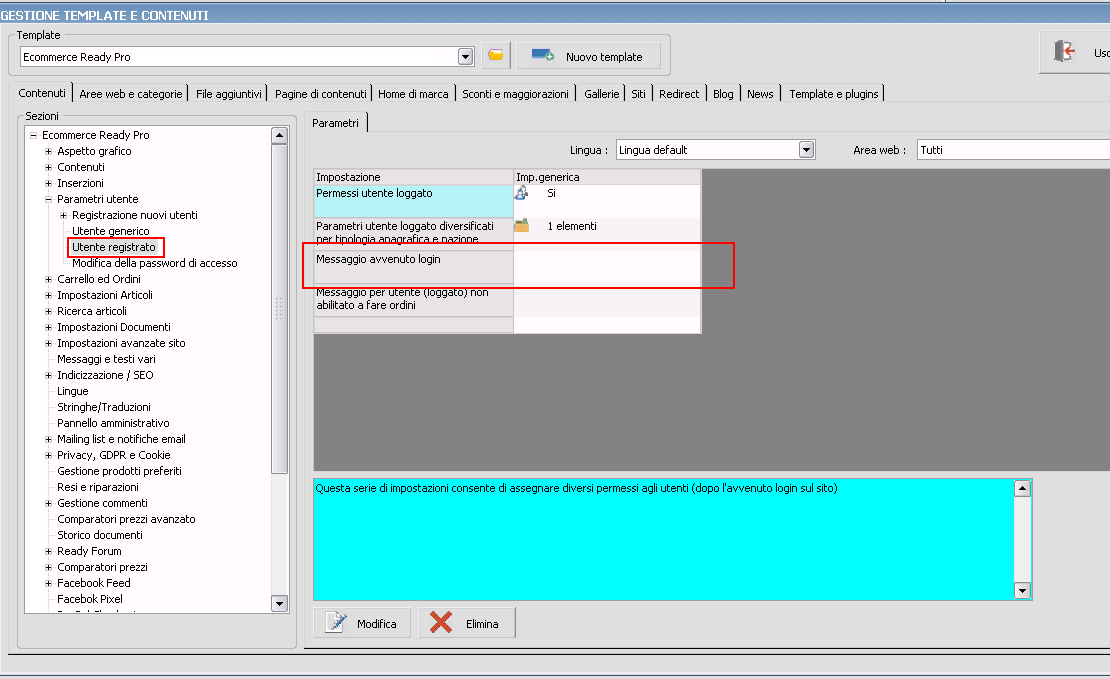The height and width of the screenshot is (679, 1110).
Task: Open the Lingua default dropdown
Action: coord(806,149)
